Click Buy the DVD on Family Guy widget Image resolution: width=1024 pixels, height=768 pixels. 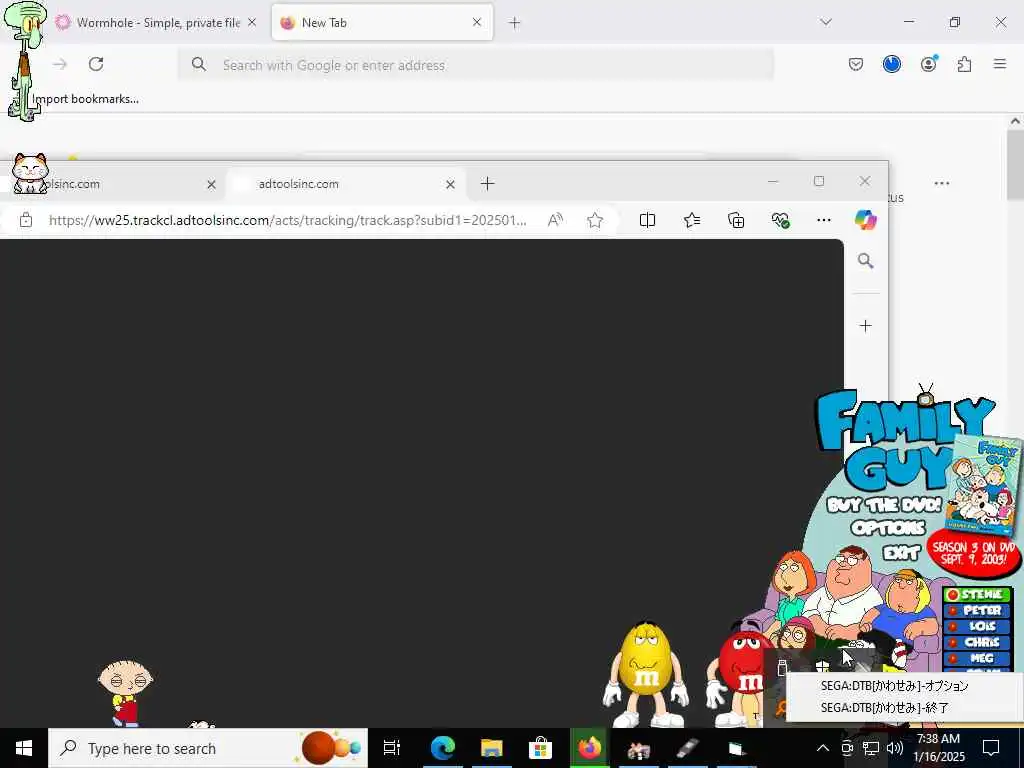(884, 505)
